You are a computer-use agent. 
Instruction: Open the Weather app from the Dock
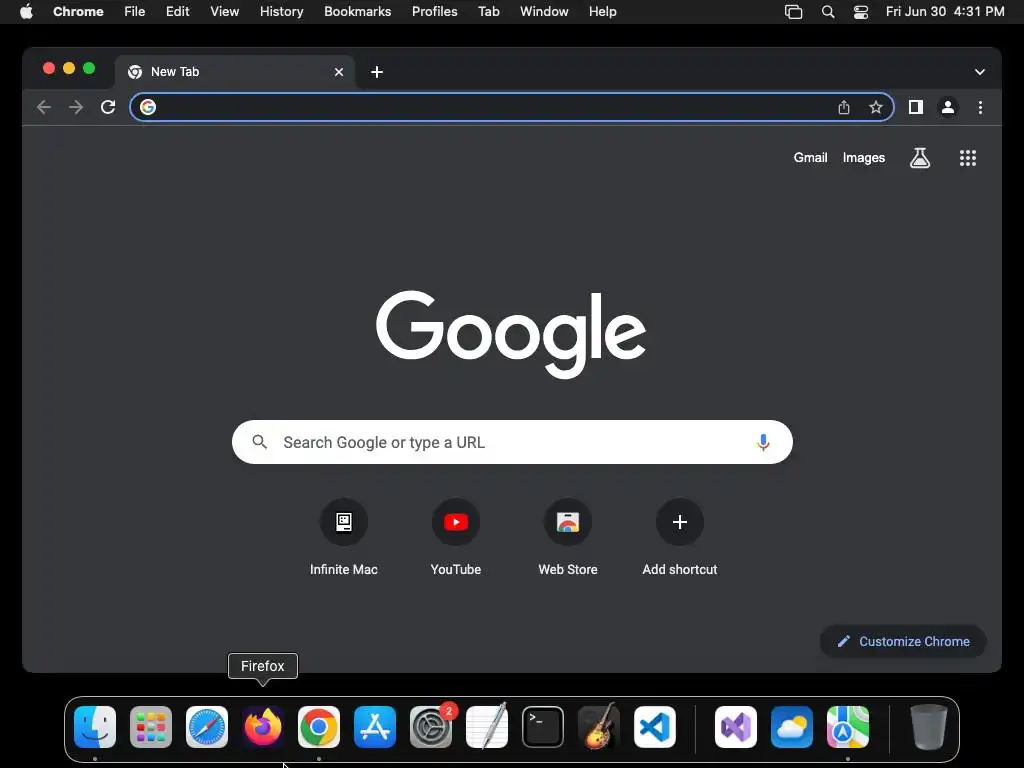coord(792,727)
